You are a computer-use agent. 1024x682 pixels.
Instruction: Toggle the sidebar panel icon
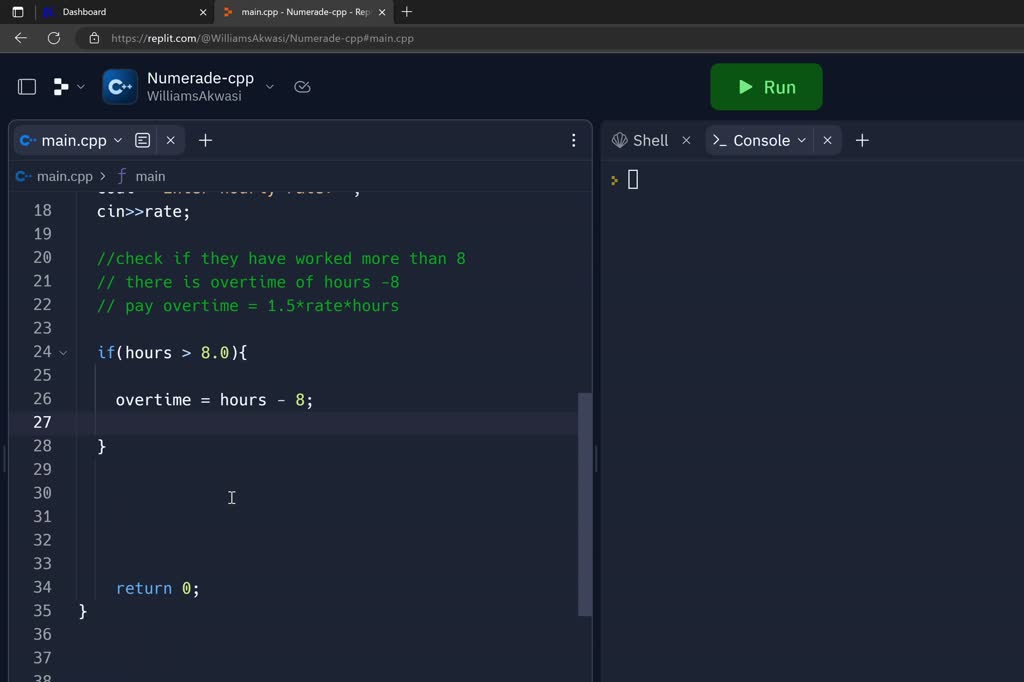(27, 87)
